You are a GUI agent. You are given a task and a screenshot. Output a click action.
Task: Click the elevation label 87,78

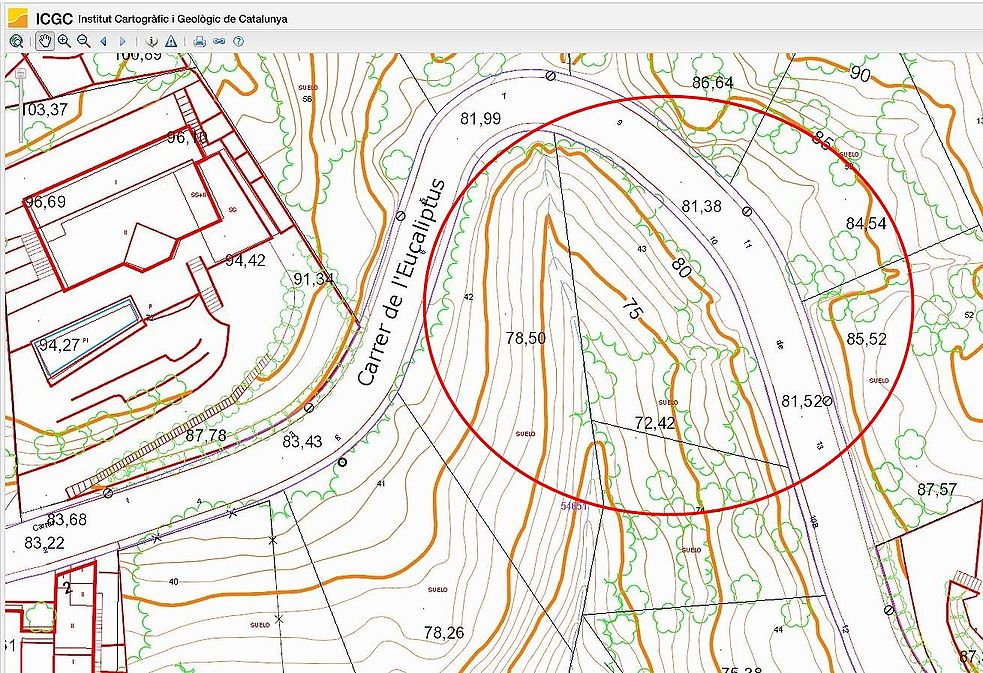pos(206,435)
